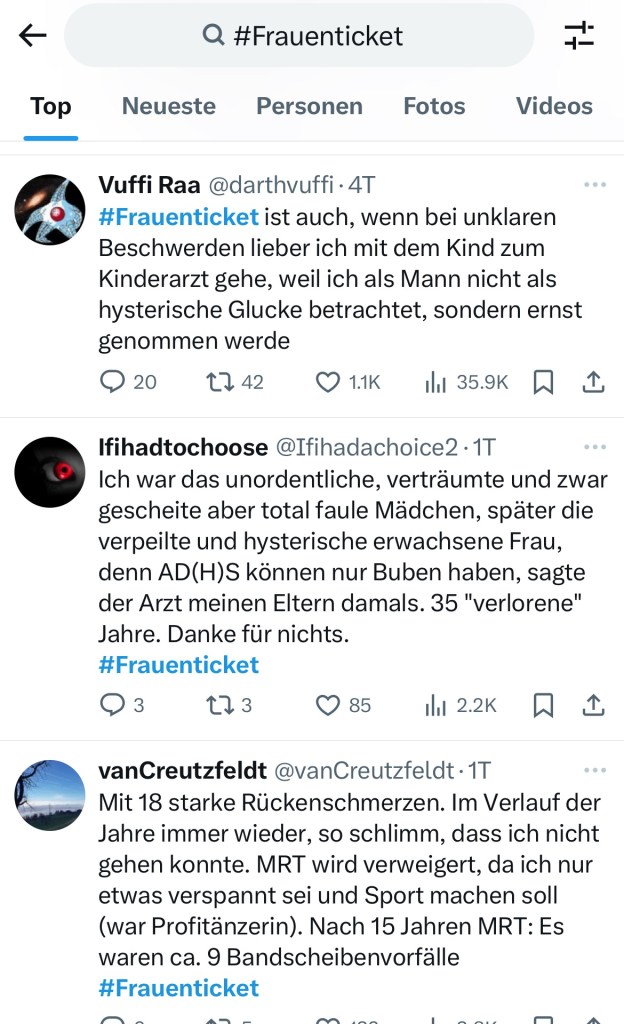
Task: Open the Fotos tab
Action: point(434,106)
